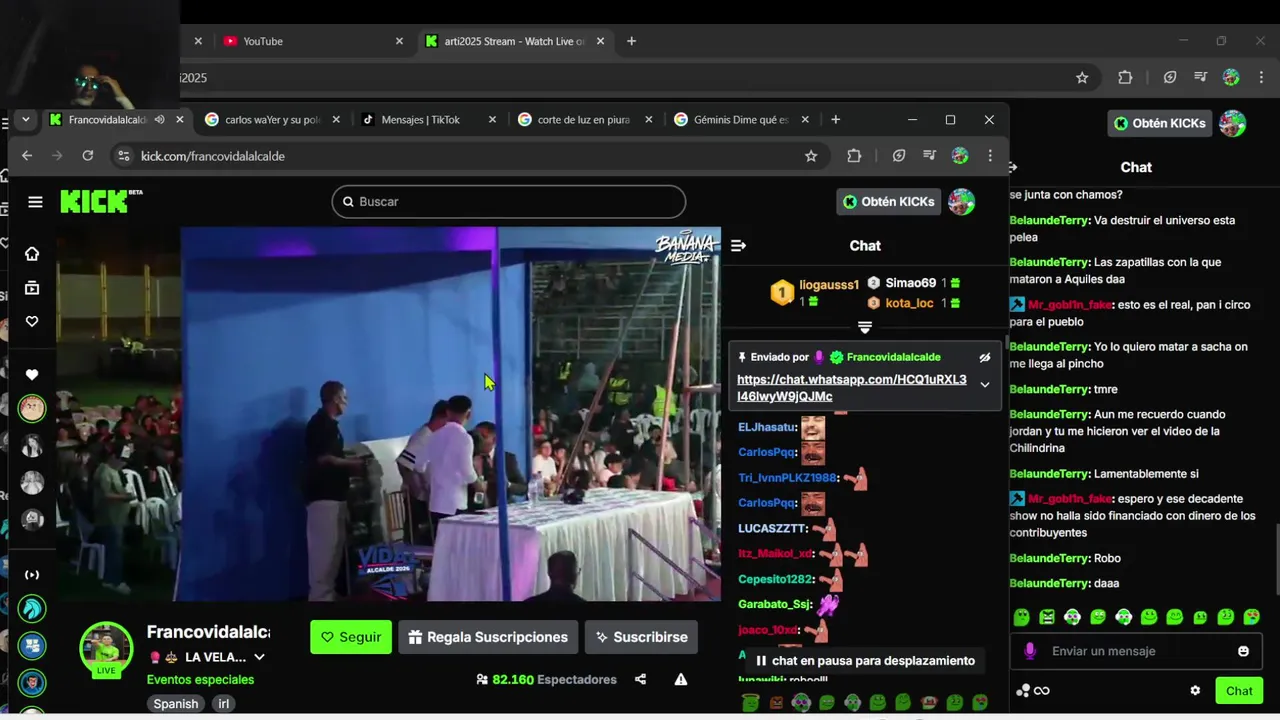Click Francovidalalcalde name in pinned message
This screenshot has height=720, width=1280.
893,357
